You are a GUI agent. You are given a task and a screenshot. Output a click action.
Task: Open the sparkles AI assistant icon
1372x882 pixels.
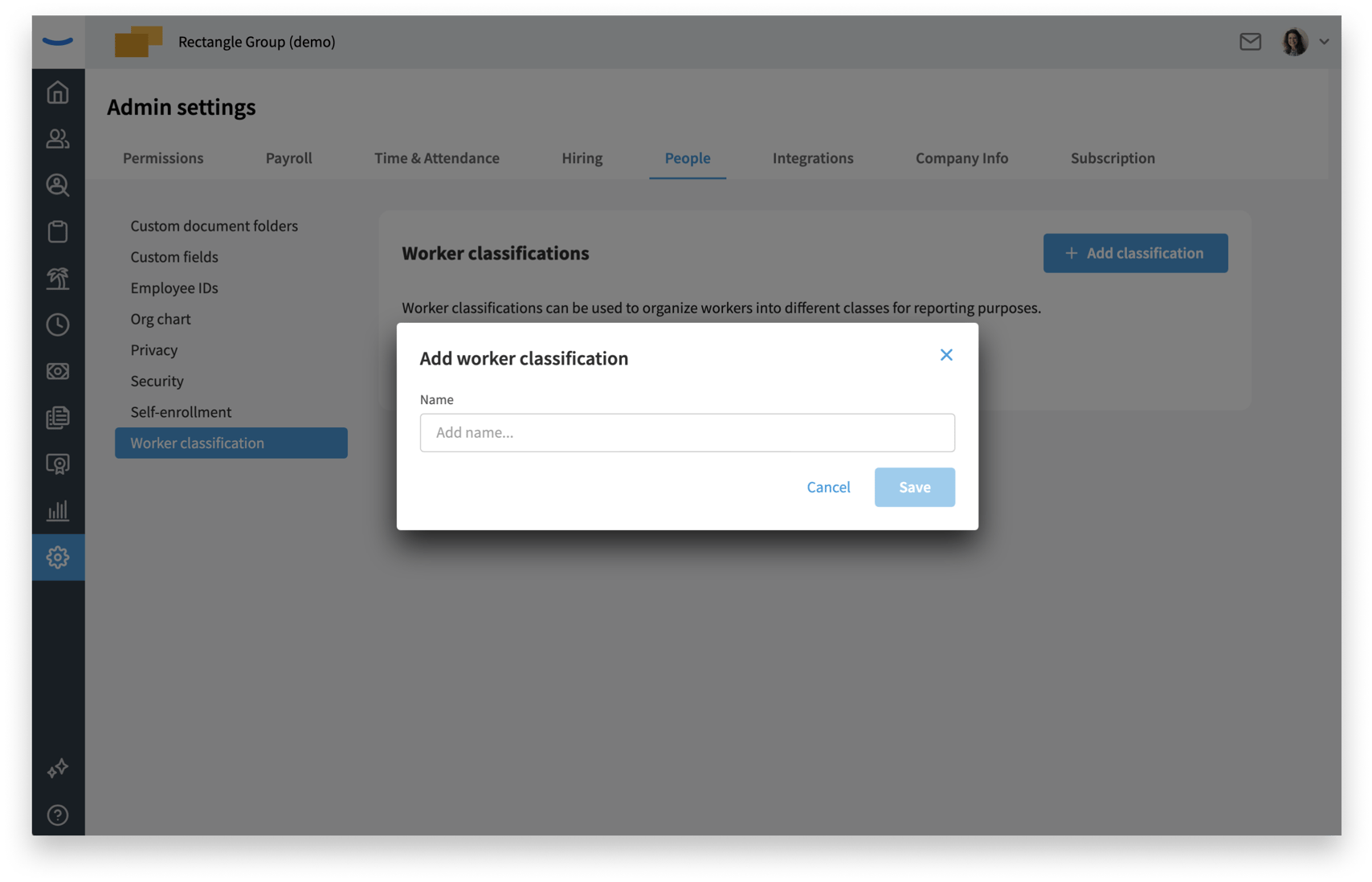tap(57, 769)
